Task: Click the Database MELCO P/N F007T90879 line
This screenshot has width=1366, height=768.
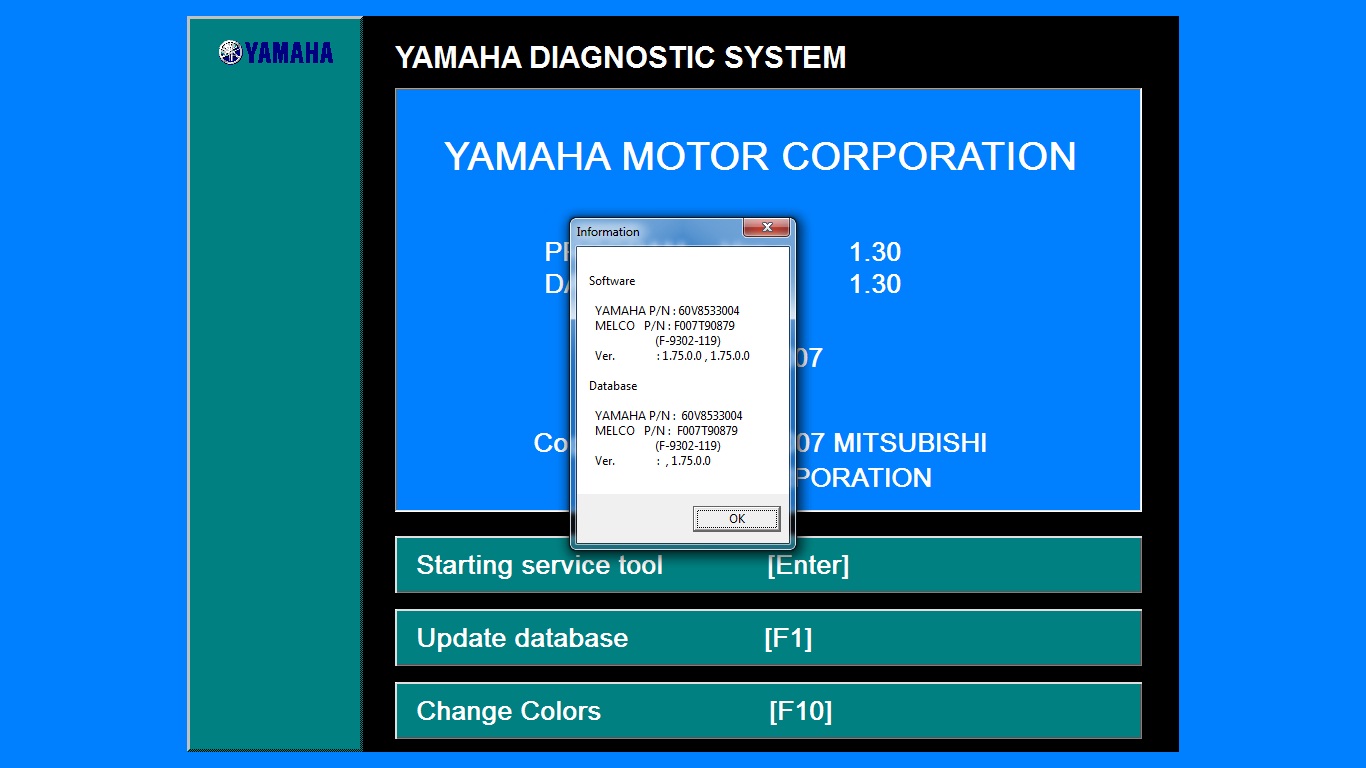Action: [666, 431]
